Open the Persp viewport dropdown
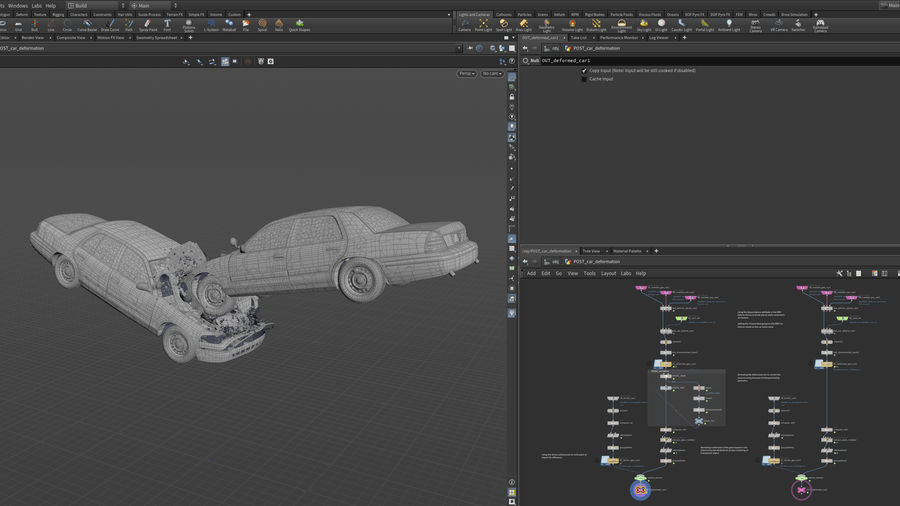The width and height of the screenshot is (900, 506). [466, 74]
